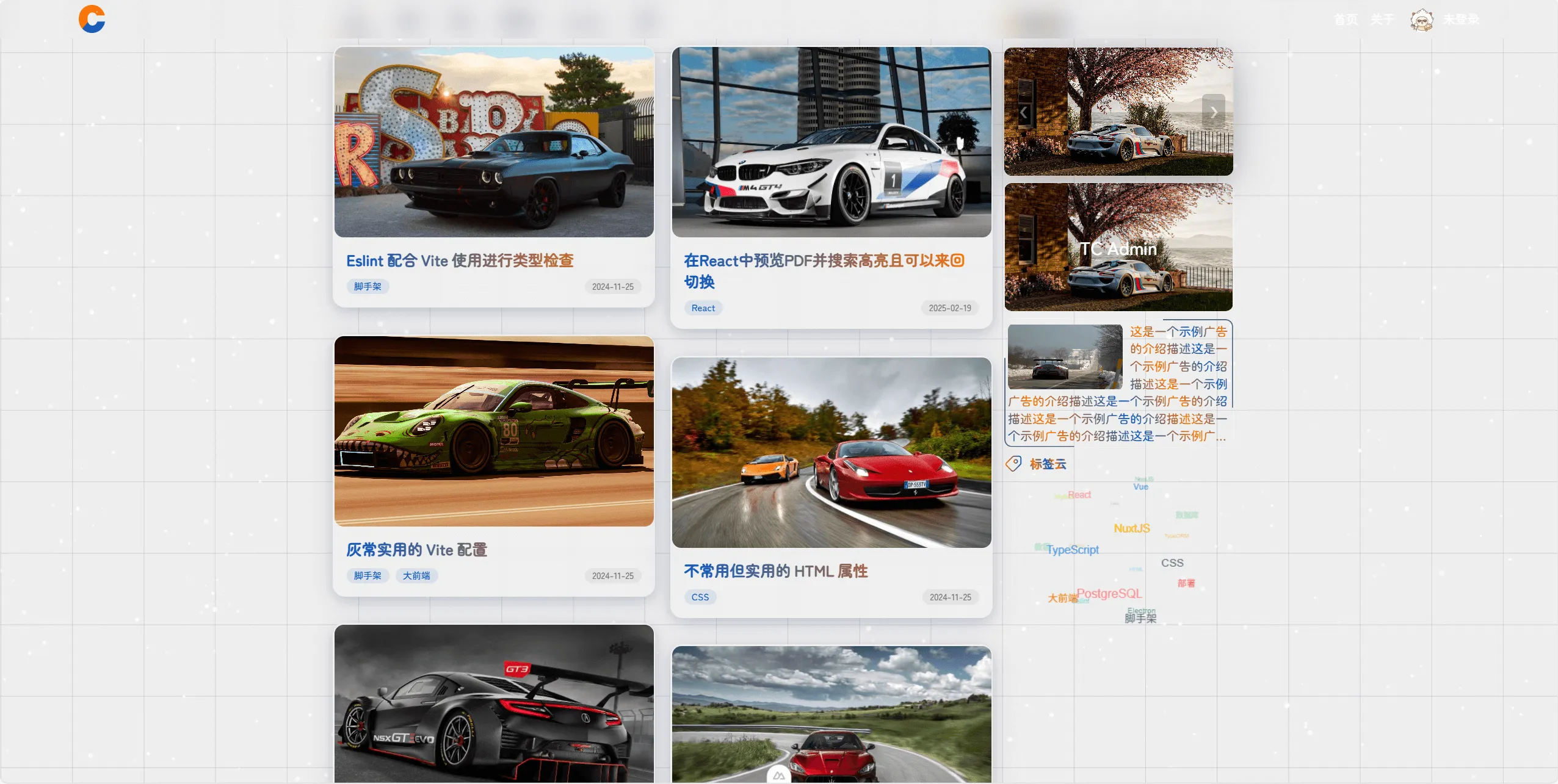Image resolution: width=1558 pixels, height=784 pixels.
Task: Click React tag on PDF article card
Action: click(x=703, y=308)
